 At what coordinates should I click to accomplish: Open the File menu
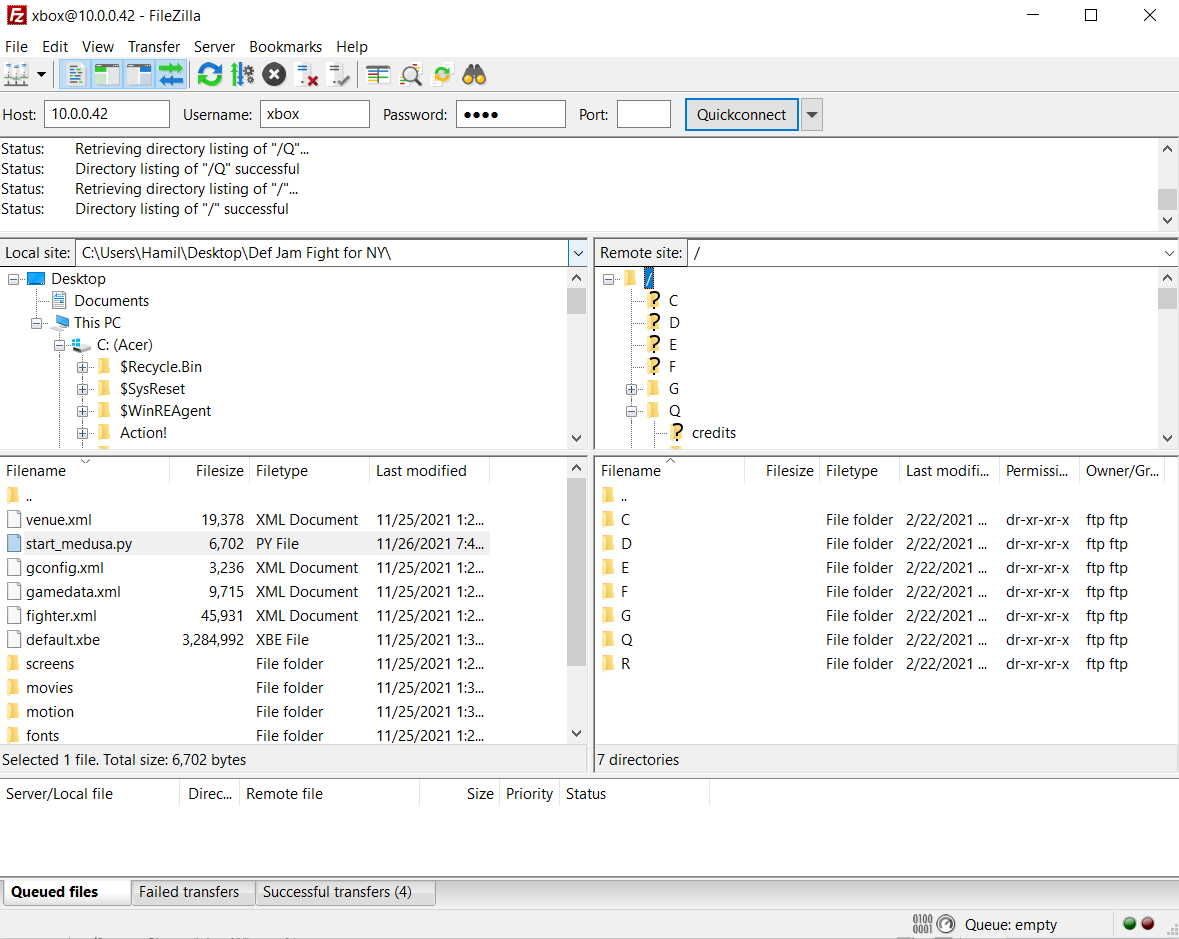[x=16, y=47]
